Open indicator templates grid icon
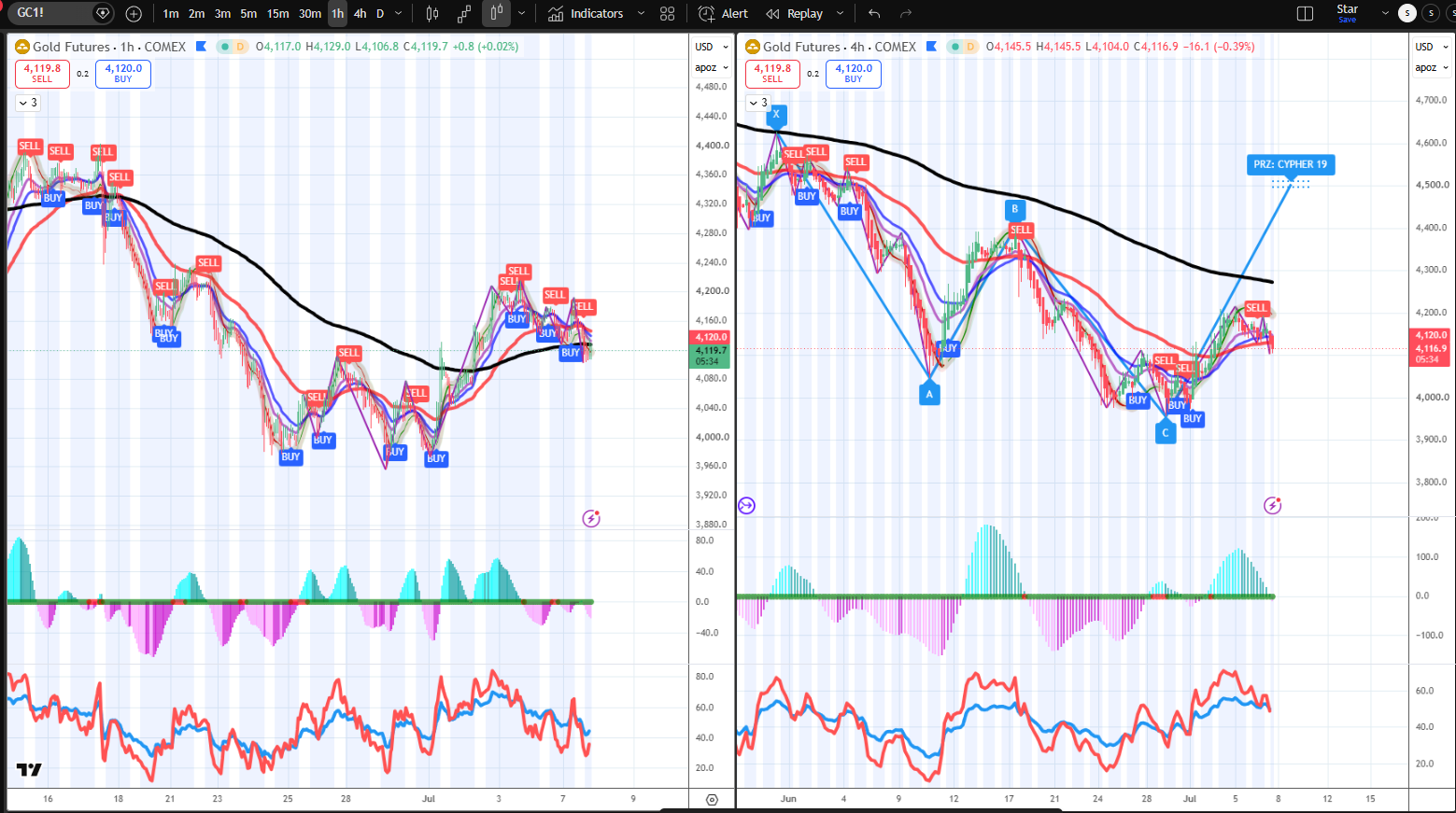1456x813 pixels. click(667, 13)
